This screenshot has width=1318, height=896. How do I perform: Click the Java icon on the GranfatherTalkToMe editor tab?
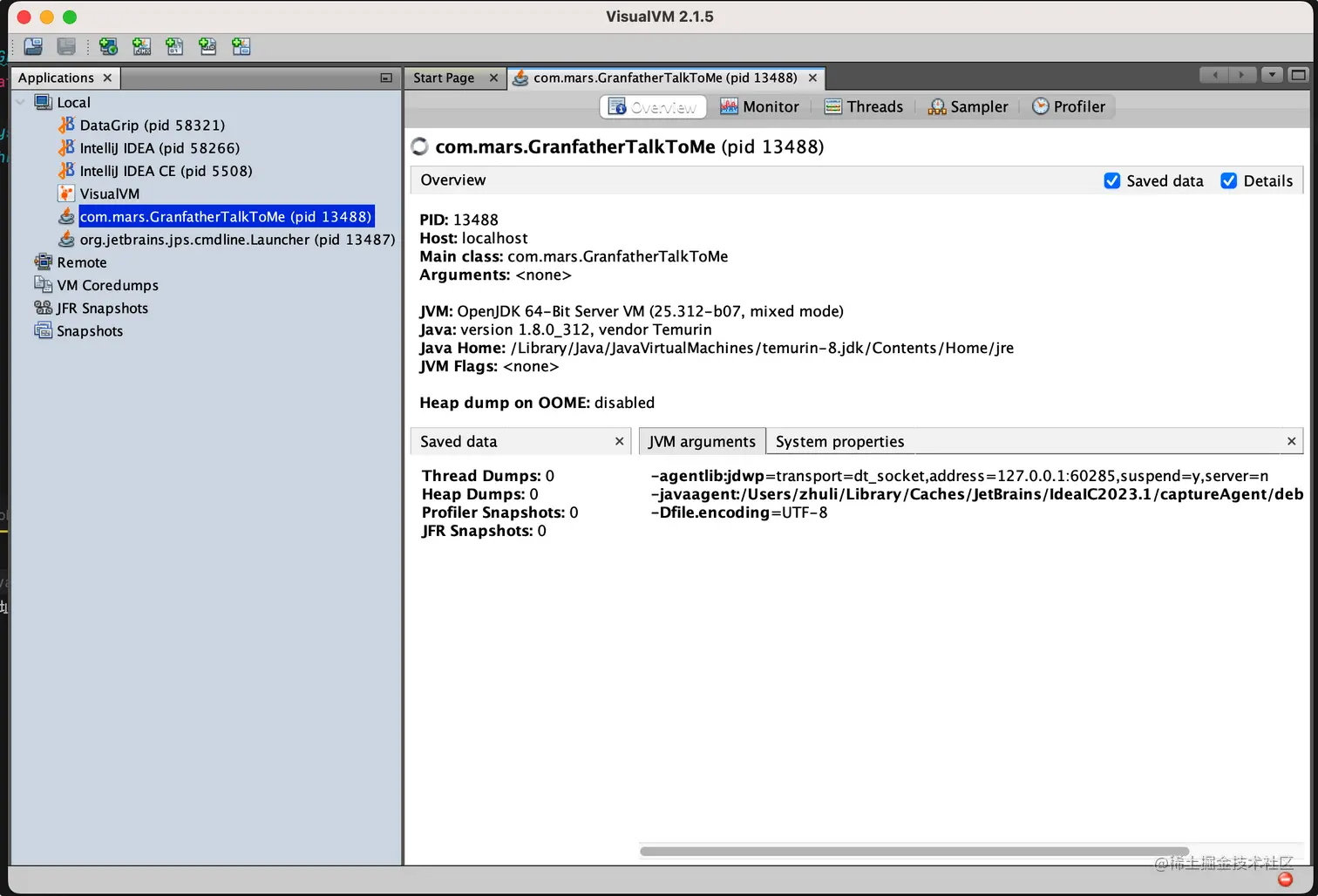520,78
